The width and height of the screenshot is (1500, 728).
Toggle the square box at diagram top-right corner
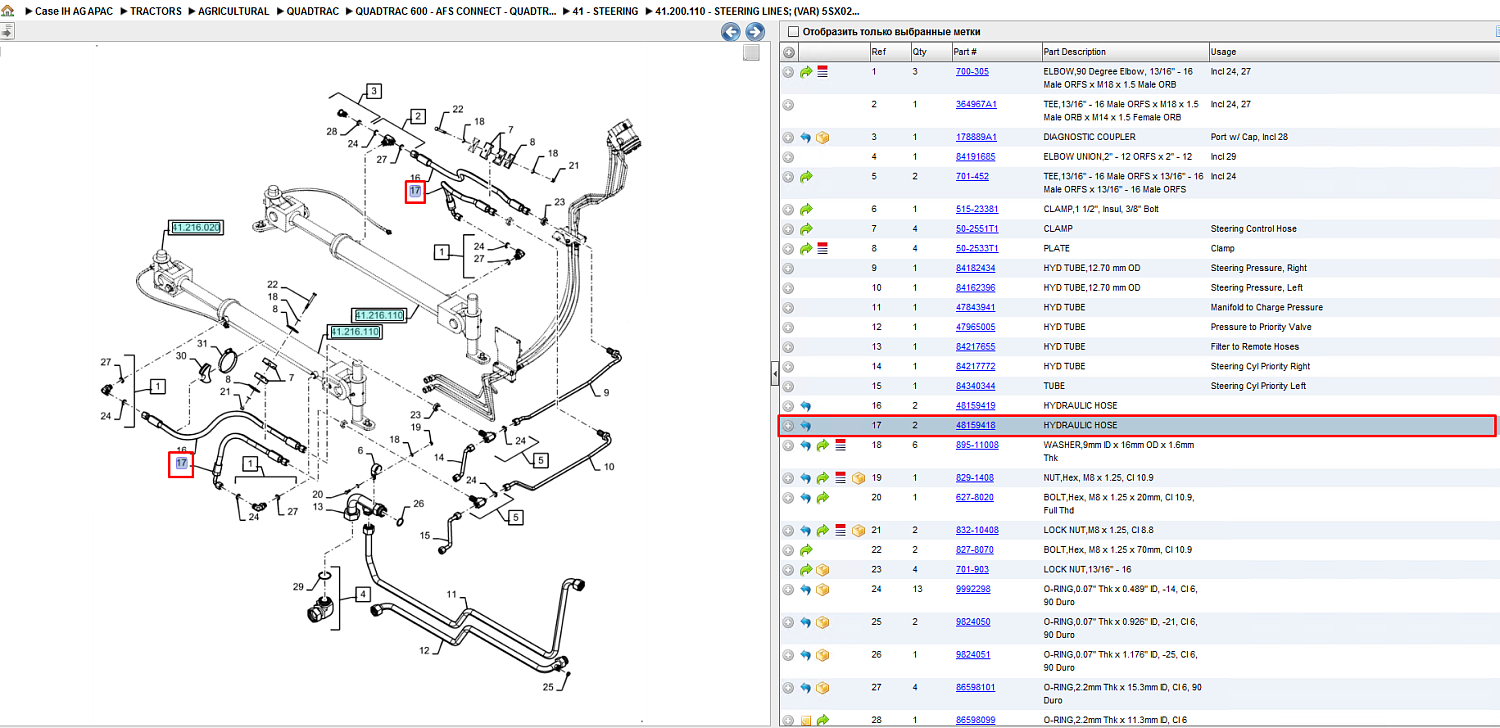click(x=751, y=53)
